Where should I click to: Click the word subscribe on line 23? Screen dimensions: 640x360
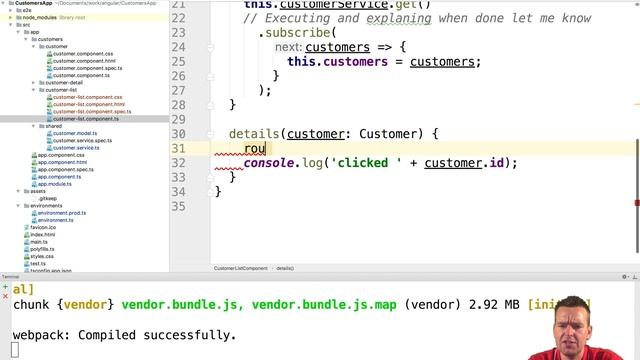click(298, 33)
